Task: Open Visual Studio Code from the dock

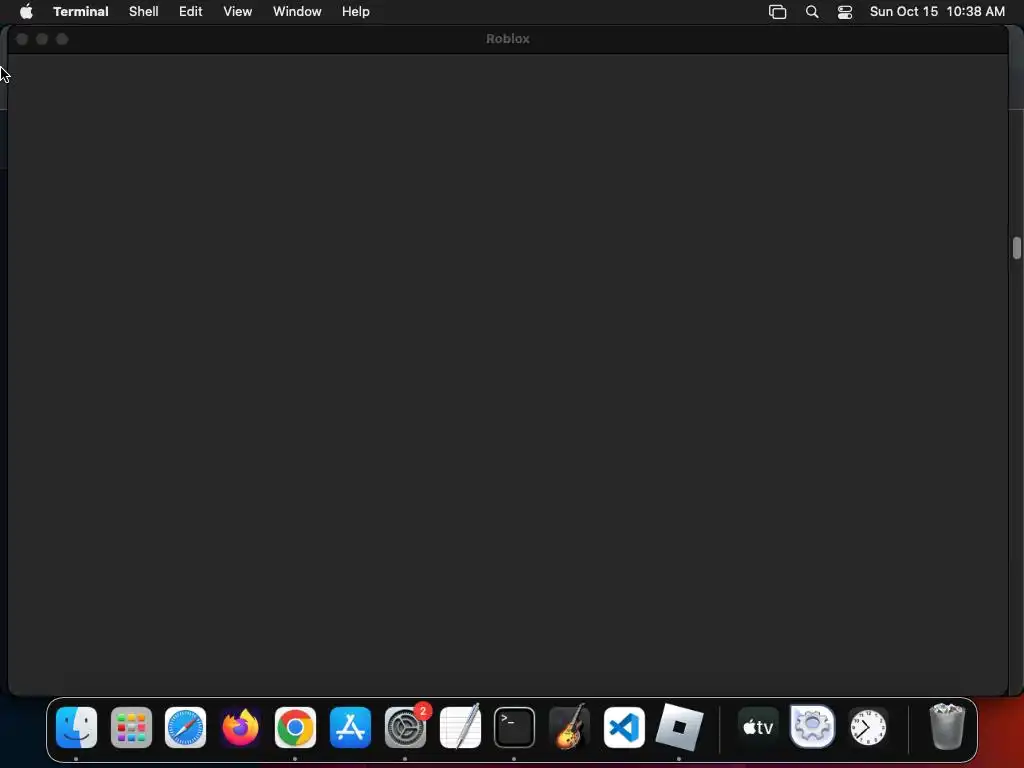Action: tap(624, 727)
